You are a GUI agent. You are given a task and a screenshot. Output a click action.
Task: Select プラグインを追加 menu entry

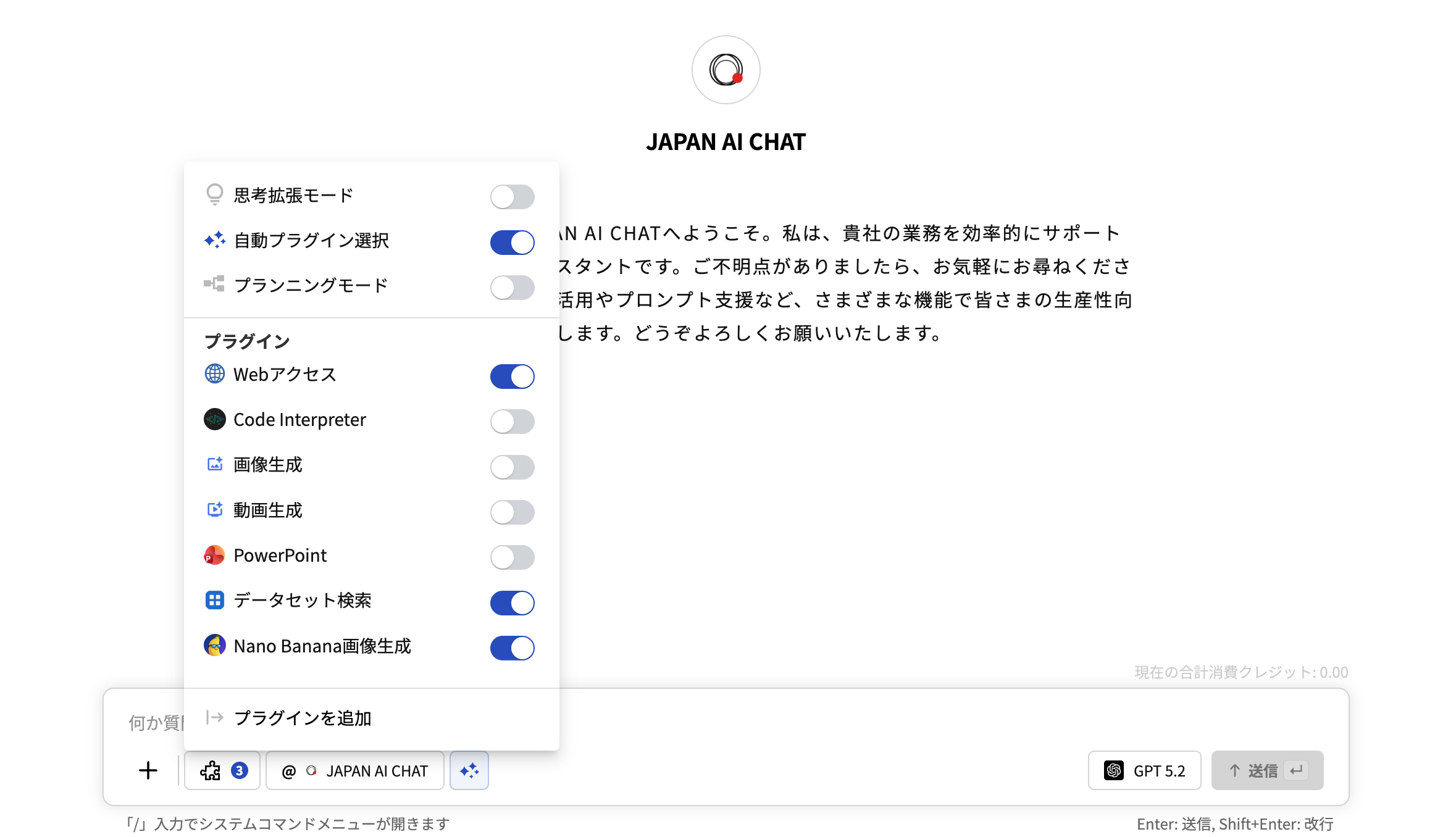pyautogui.click(x=303, y=718)
